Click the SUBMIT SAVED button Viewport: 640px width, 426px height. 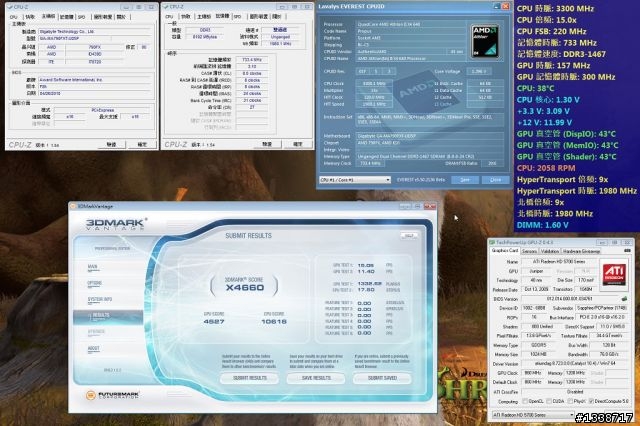click(x=382, y=378)
